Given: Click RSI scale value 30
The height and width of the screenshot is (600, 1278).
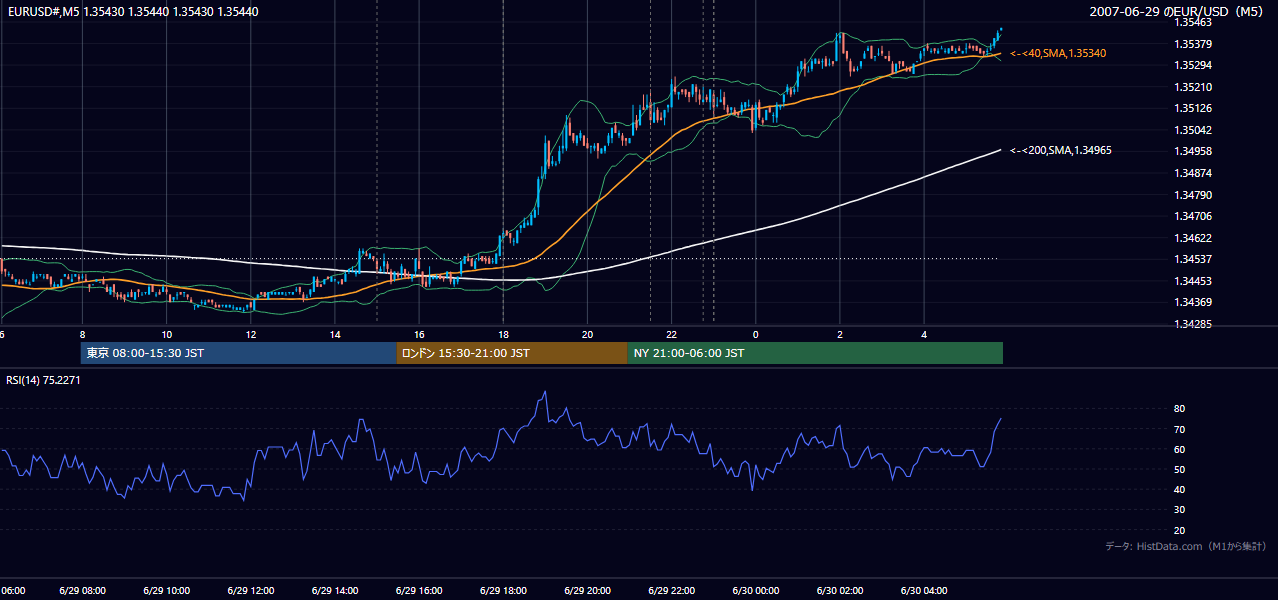Looking at the screenshot, I should [1180, 510].
